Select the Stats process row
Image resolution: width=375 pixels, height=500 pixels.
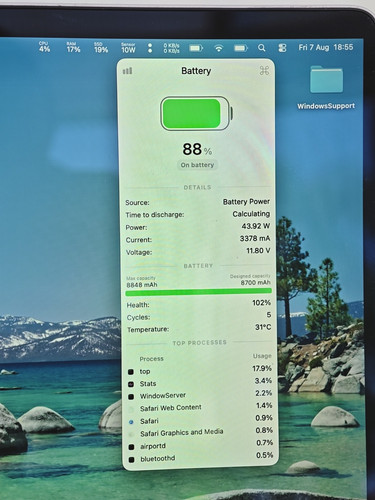(x=200, y=383)
